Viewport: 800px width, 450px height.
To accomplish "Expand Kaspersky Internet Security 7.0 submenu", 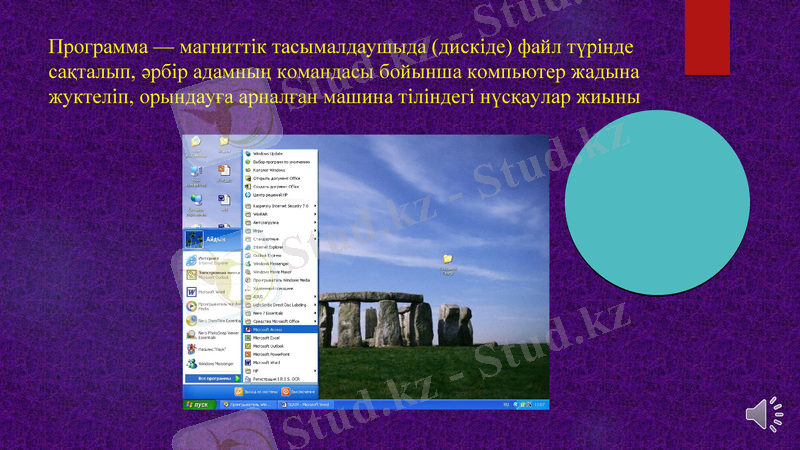I will [280, 206].
